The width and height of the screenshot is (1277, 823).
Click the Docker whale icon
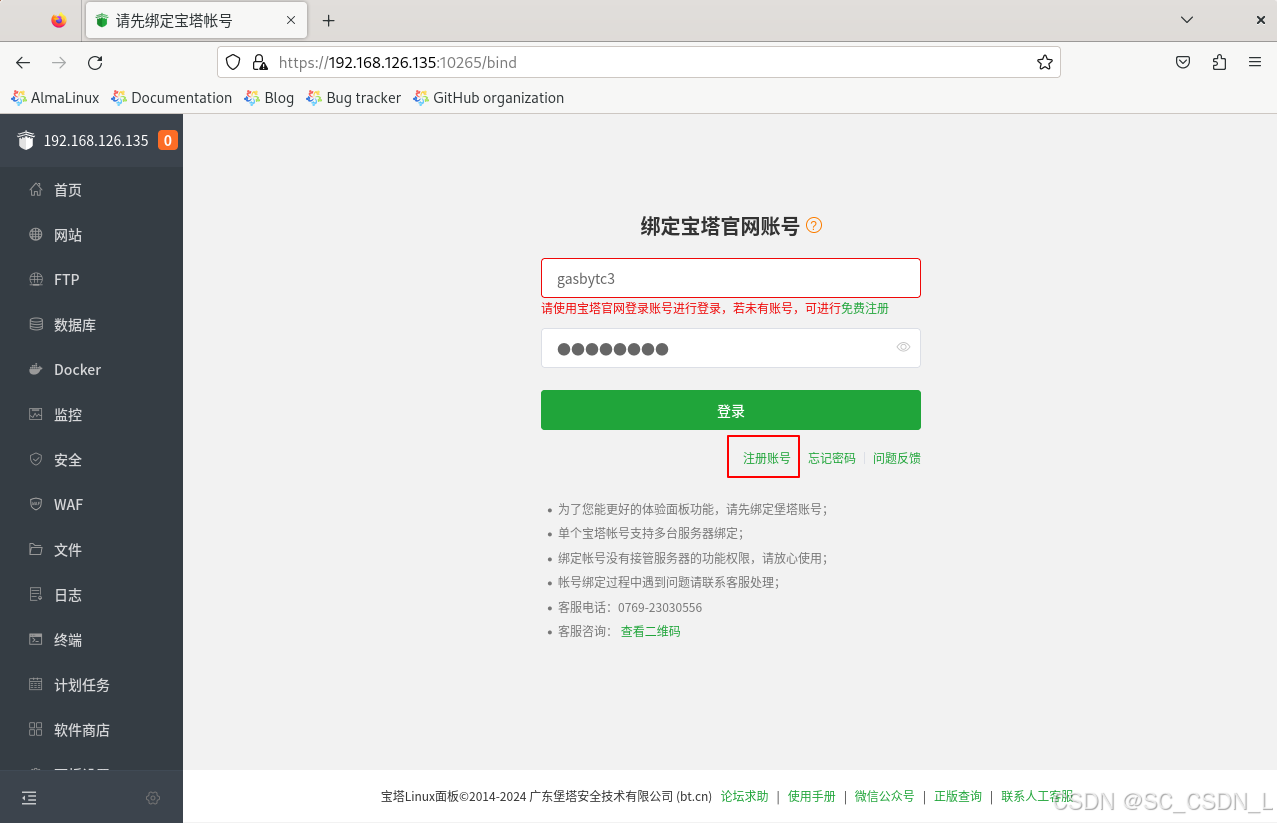click(x=36, y=369)
